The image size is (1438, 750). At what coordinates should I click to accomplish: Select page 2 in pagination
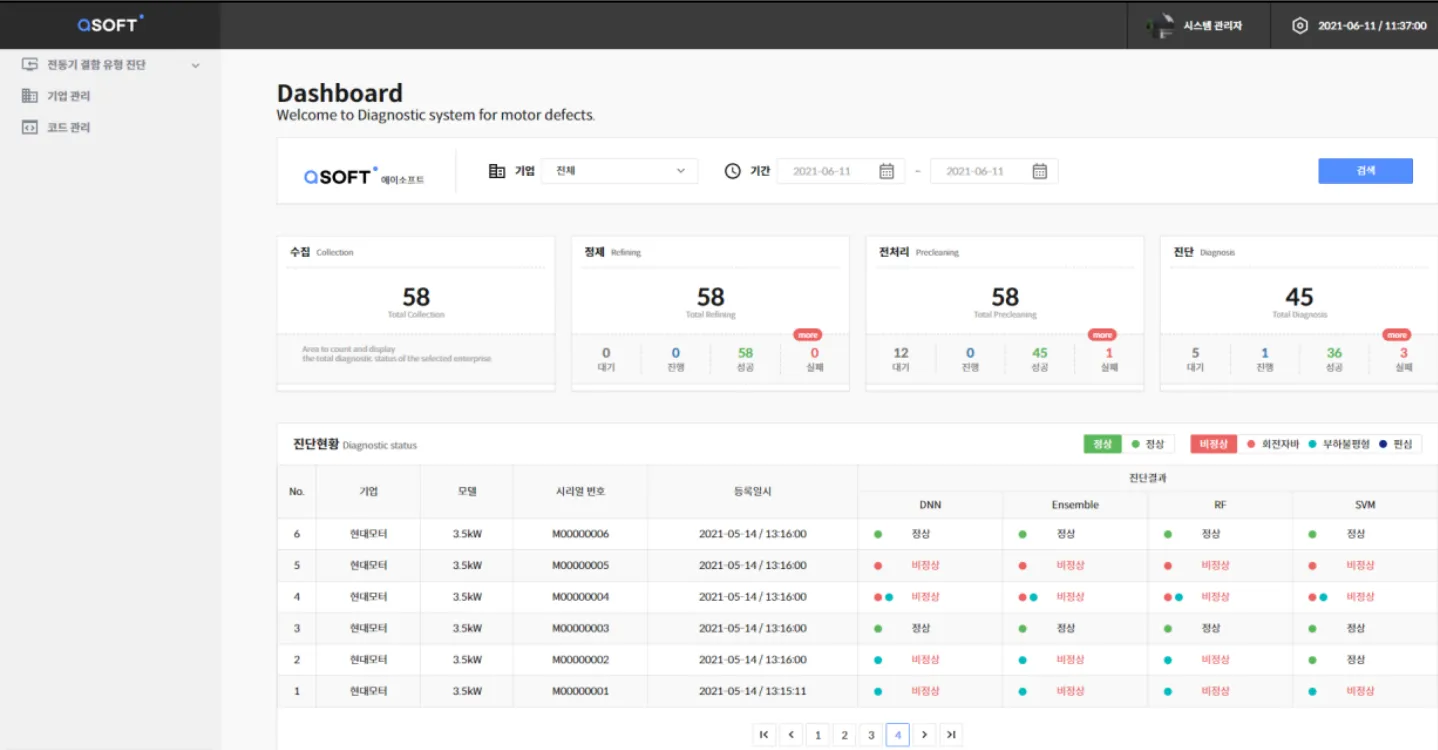(x=844, y=735)
